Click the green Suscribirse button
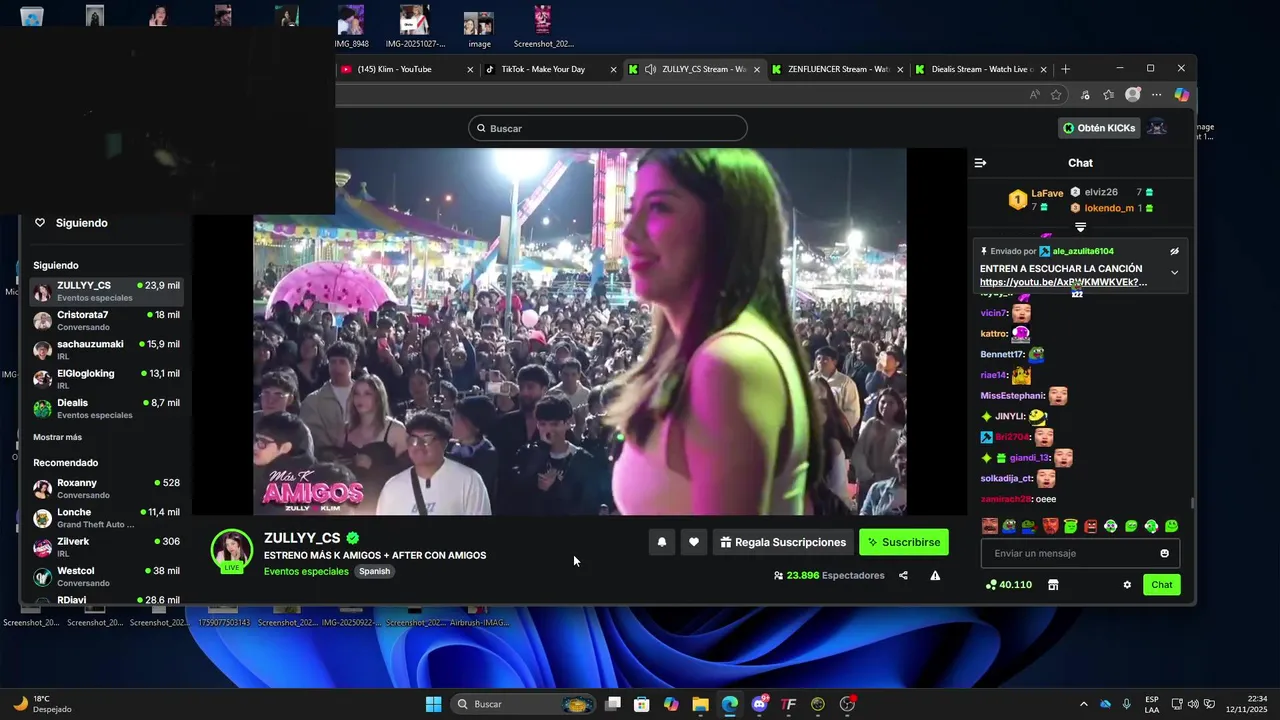This screenshot has width=1280, height=720. tap(904, 542)
